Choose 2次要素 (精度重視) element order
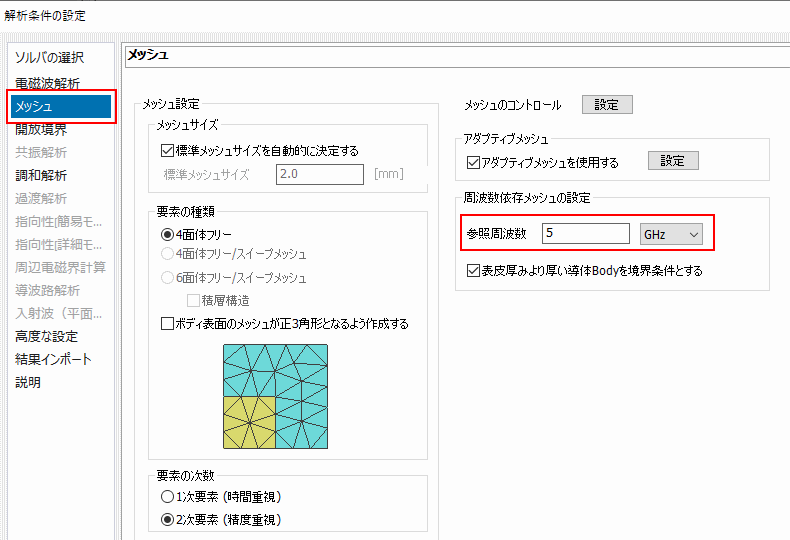Viewport: 790px width, 540px height. pyautogui.click(x=168, y=520)
